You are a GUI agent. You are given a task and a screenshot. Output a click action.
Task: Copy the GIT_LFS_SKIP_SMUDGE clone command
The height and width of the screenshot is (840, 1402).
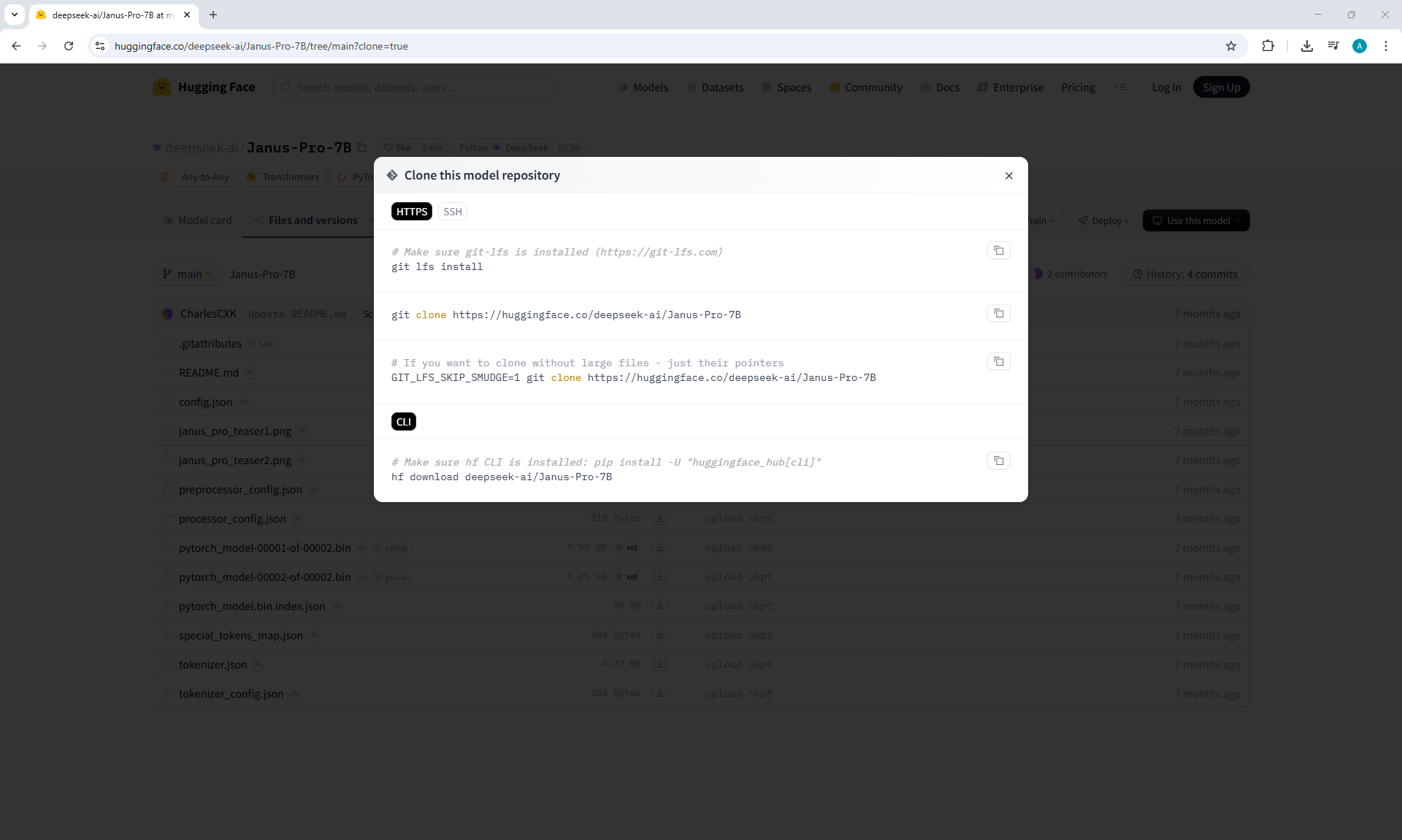(x=998, y=362)
